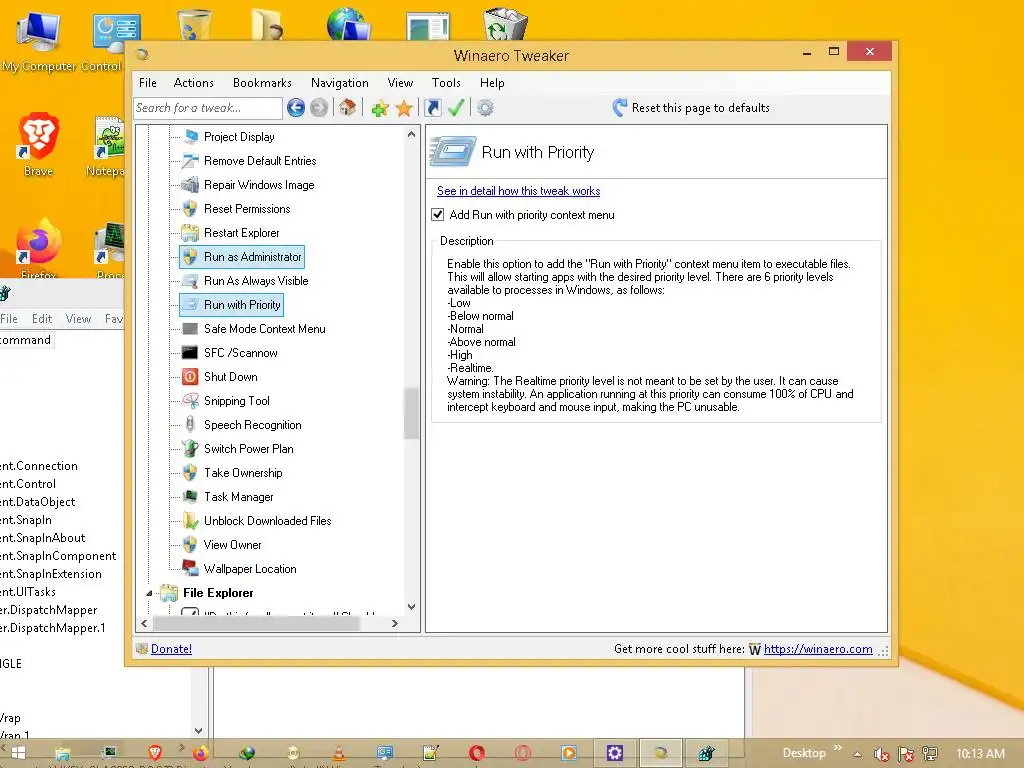Image resolution: width=1024 pixels, height=768 pixels.
Task: Select Project Display tree item
Action: pyautogui.click(x=239, y=136)
